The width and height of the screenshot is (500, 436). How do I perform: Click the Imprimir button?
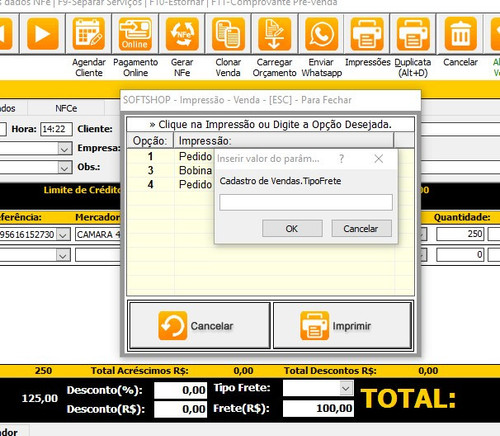(342, 326)
